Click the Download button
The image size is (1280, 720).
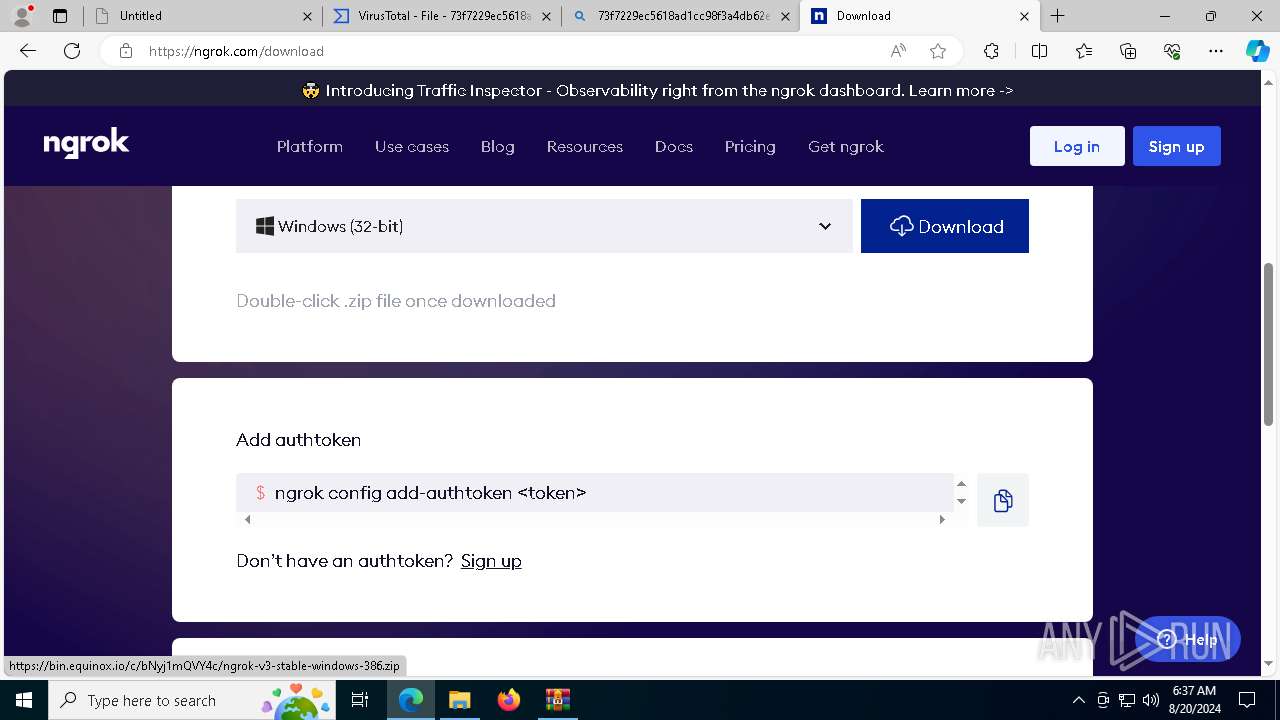pos(945,226)
